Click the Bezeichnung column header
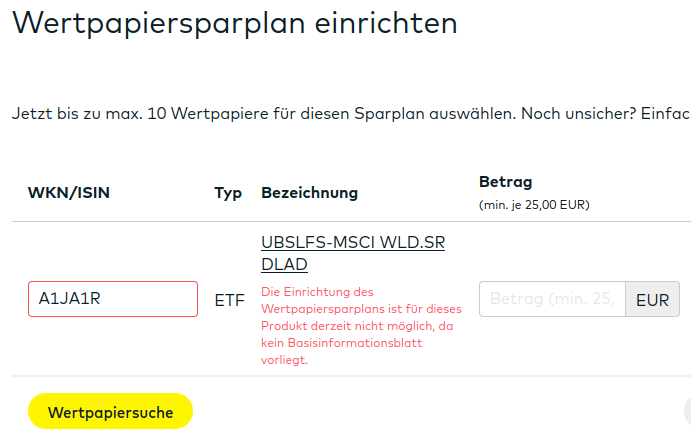This screenshot has width=691, height=440. (x=309, y=193)
